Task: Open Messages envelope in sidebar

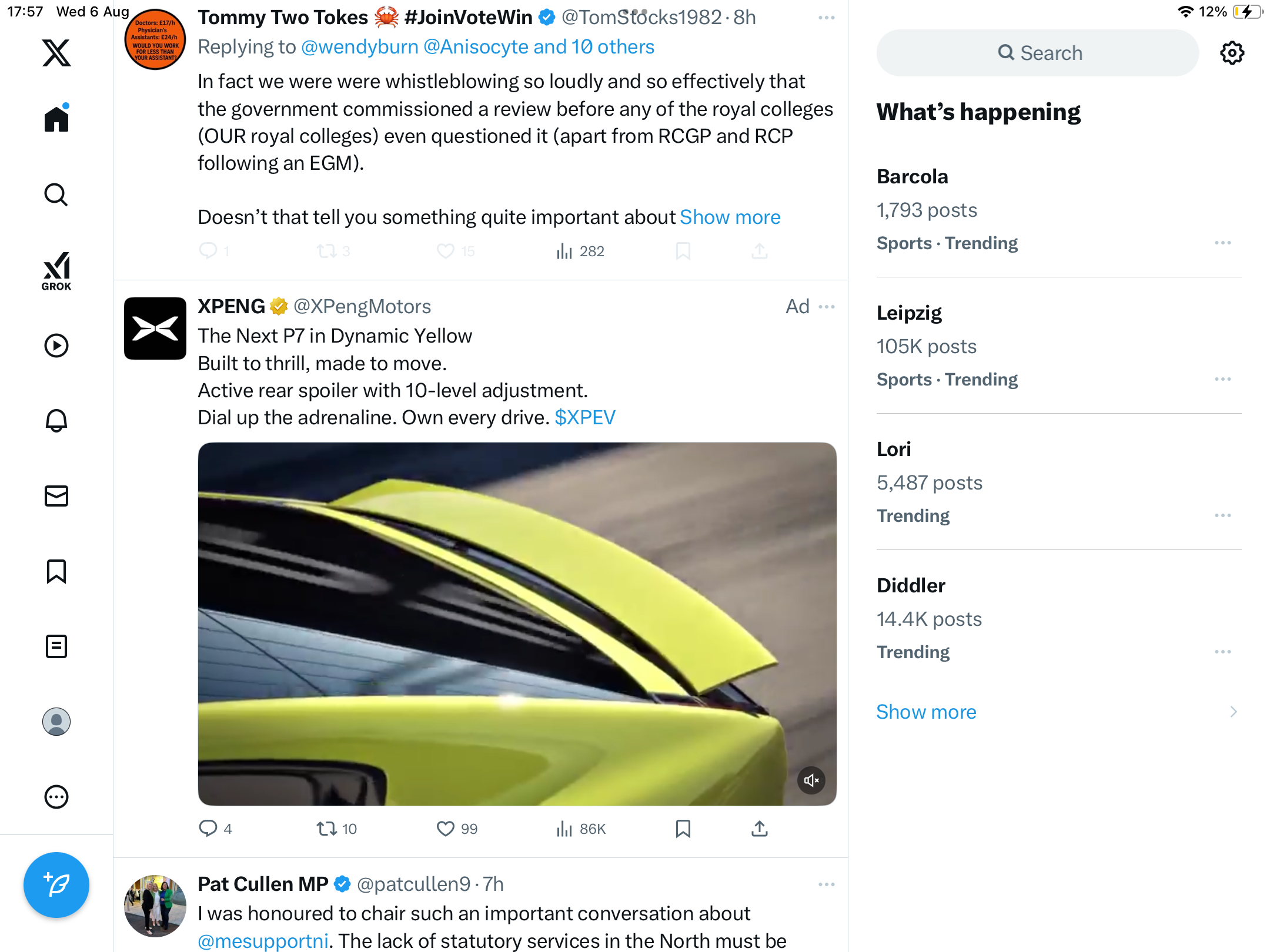Action: click(56, 496)
